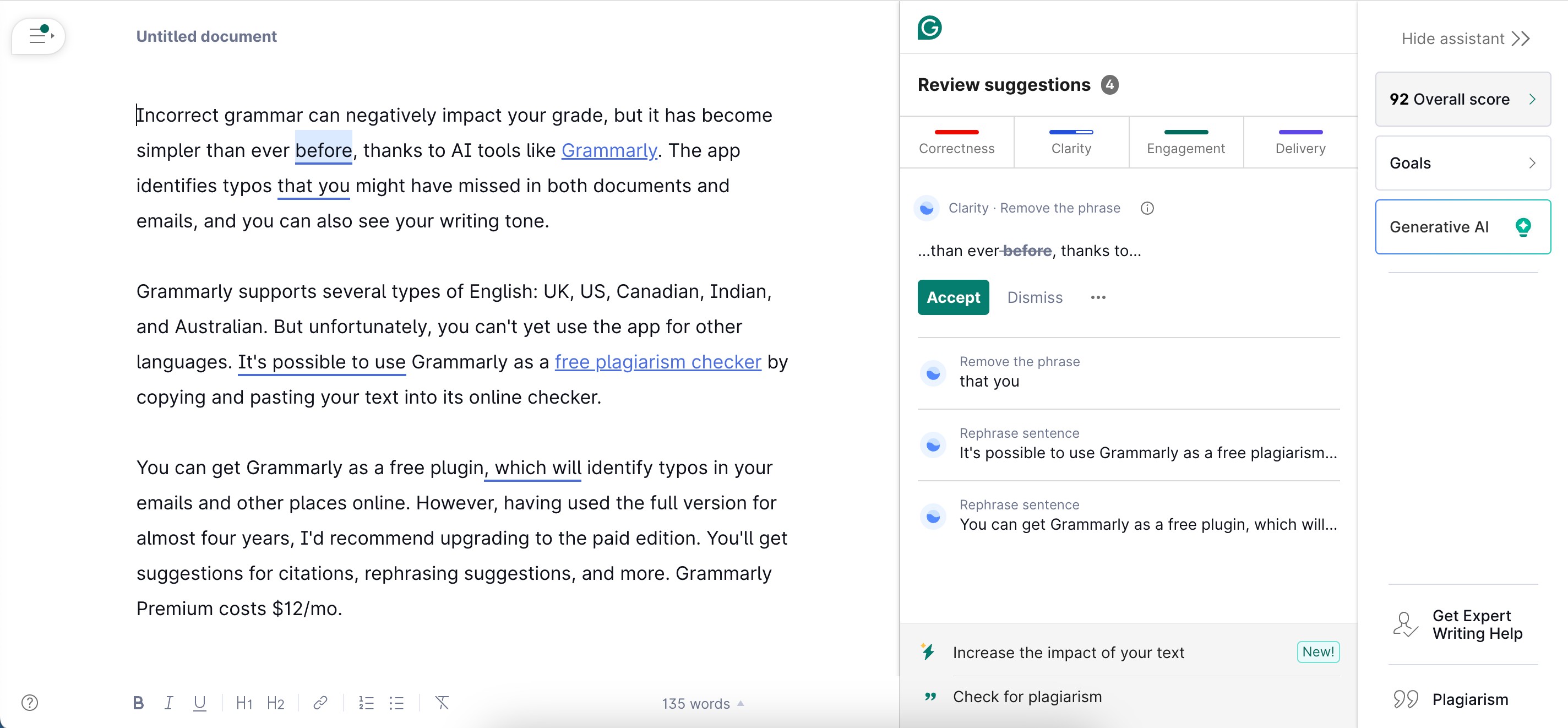Click the Review suggestions heading
This screenshot has width=1568, height=728.
(x=1004, y=85)
